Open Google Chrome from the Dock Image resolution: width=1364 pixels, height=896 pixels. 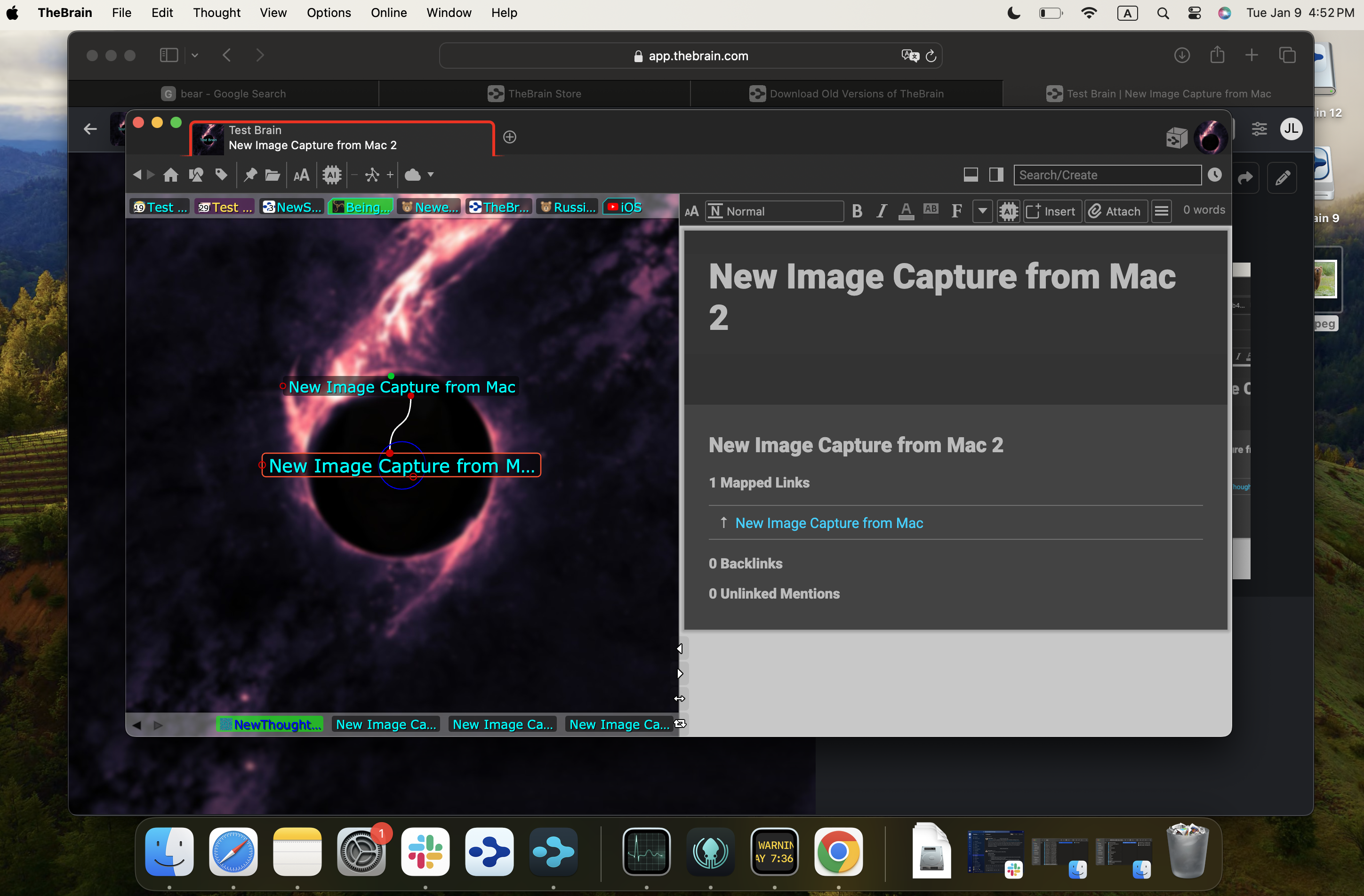838,852
